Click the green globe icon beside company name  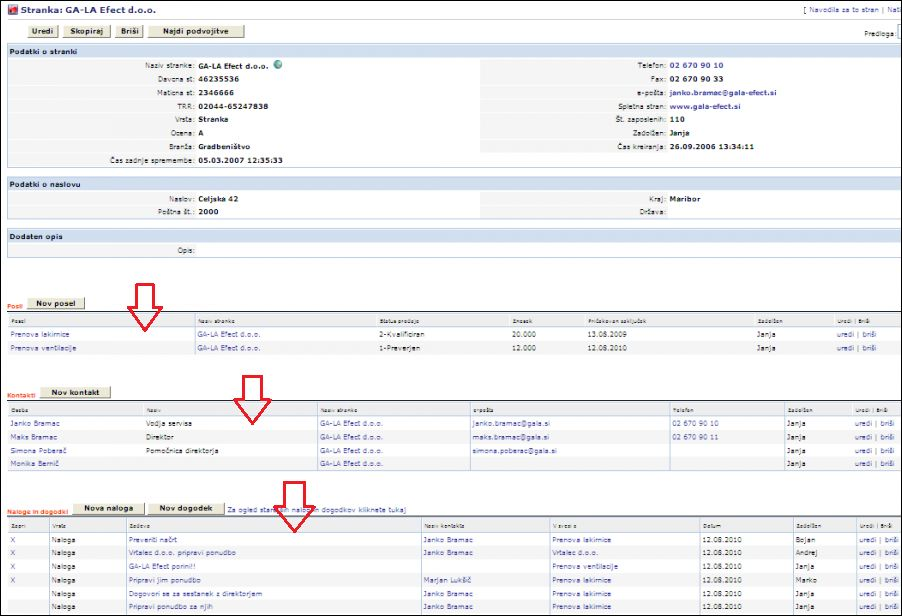click(277, 65)
